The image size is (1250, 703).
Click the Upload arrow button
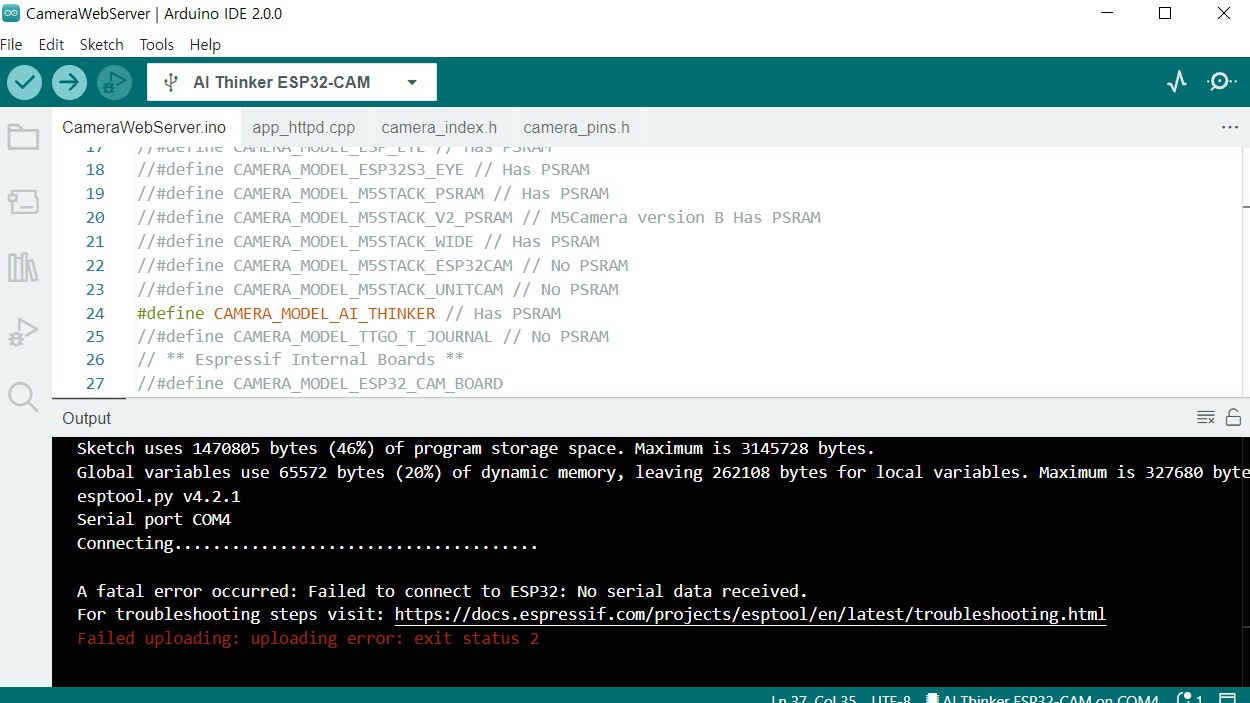point(69,82)
